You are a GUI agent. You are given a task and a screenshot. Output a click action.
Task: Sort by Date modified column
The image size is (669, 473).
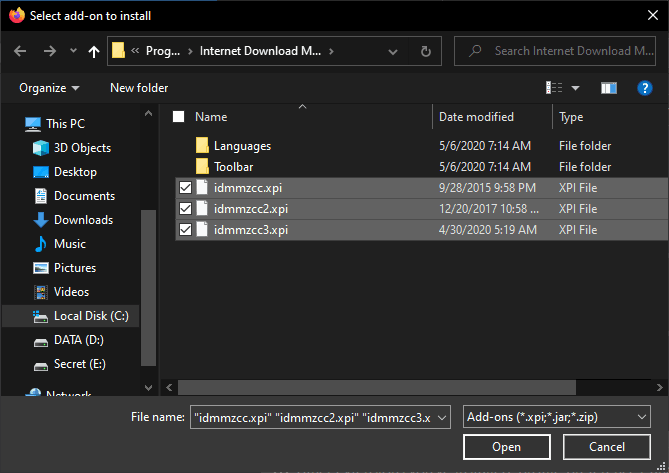tap(476, 117)
